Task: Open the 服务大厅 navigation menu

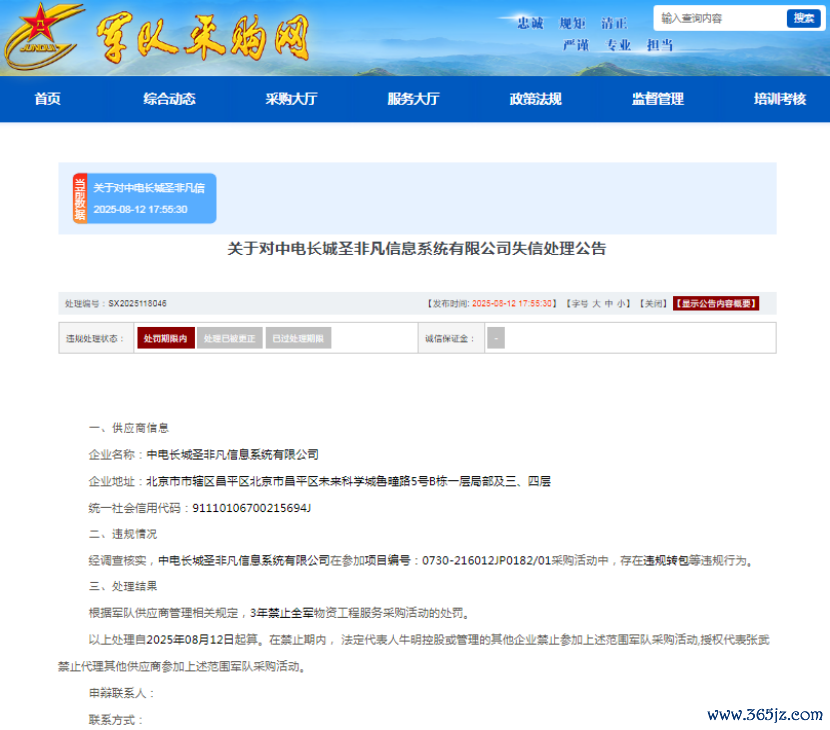Action: pyautogui.click(x=413, y=99)
